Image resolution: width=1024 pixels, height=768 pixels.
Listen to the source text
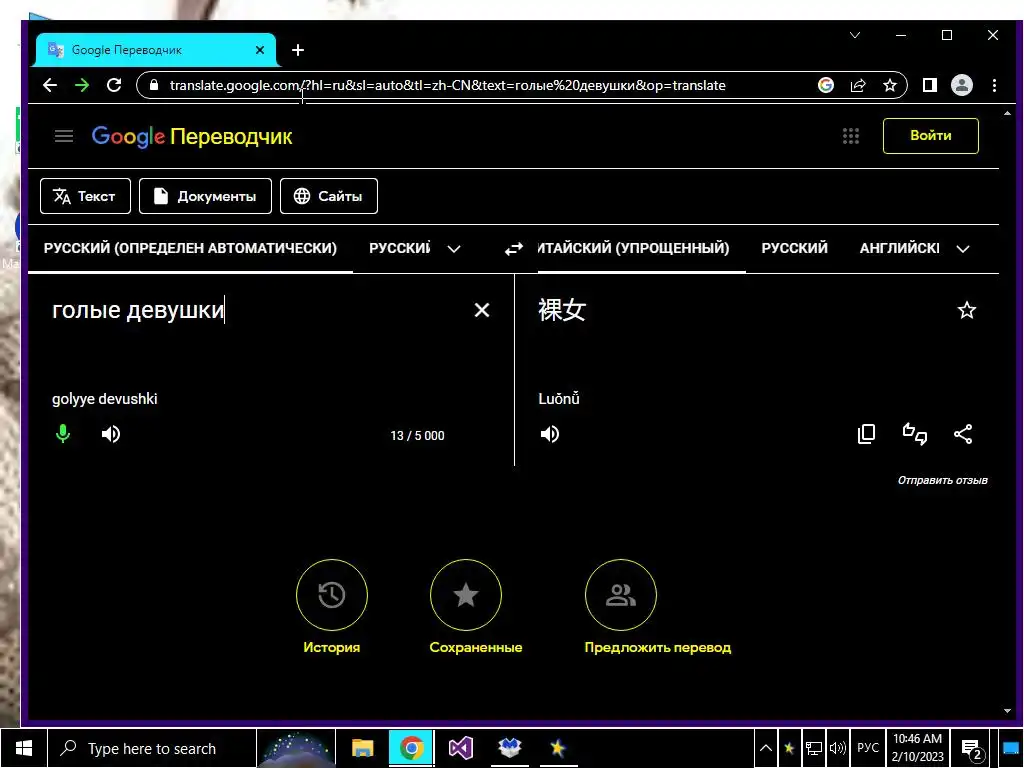(111, 434)
